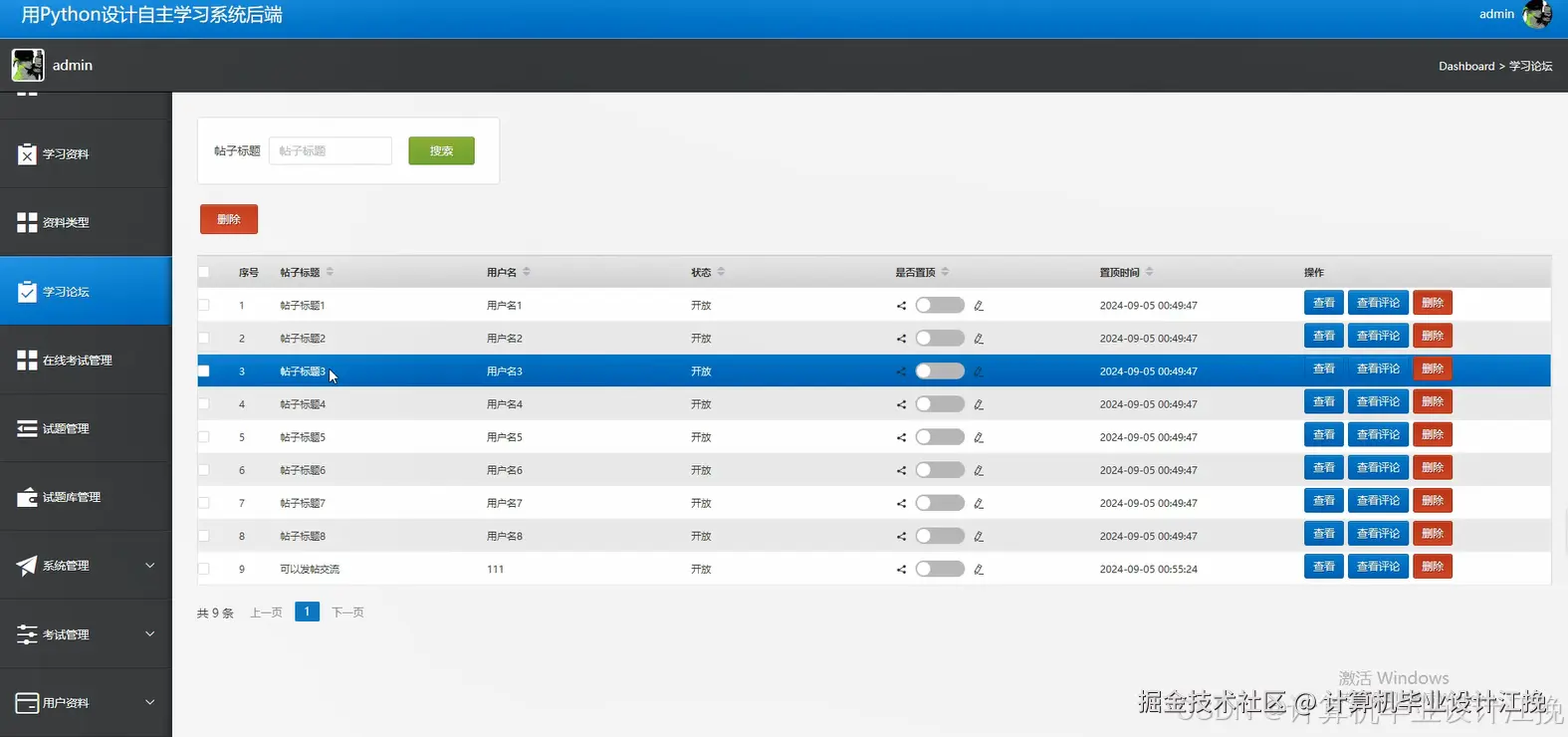Click the 学习资料 sidebar icon
This screenshot has height=737, width=1568.
27,154
